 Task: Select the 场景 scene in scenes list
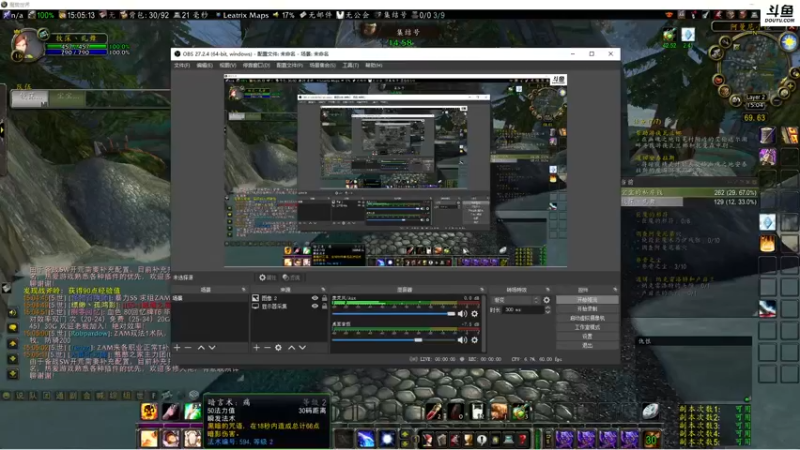coord(210,298)
